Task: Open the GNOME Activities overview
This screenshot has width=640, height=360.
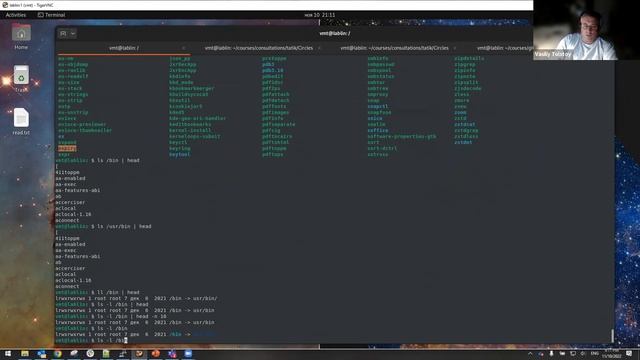Action: coord(16,15)
